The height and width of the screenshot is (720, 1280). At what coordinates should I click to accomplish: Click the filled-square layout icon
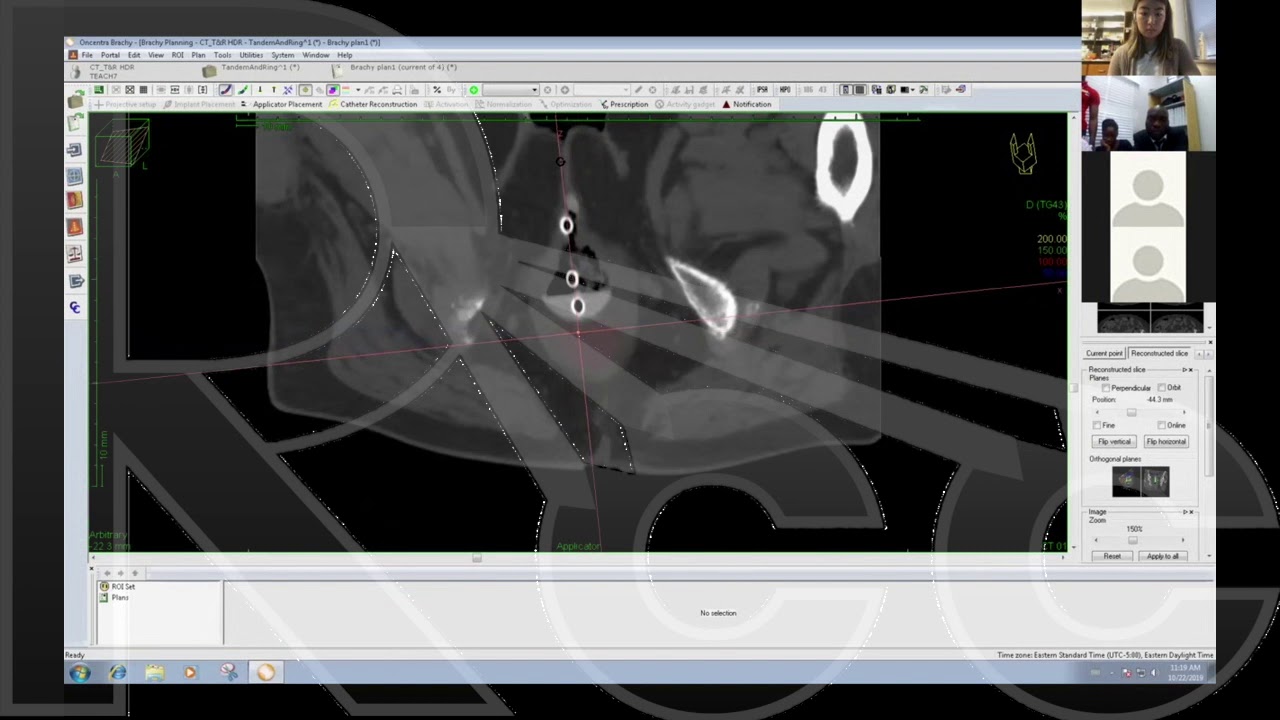click(x=859, y=90)
